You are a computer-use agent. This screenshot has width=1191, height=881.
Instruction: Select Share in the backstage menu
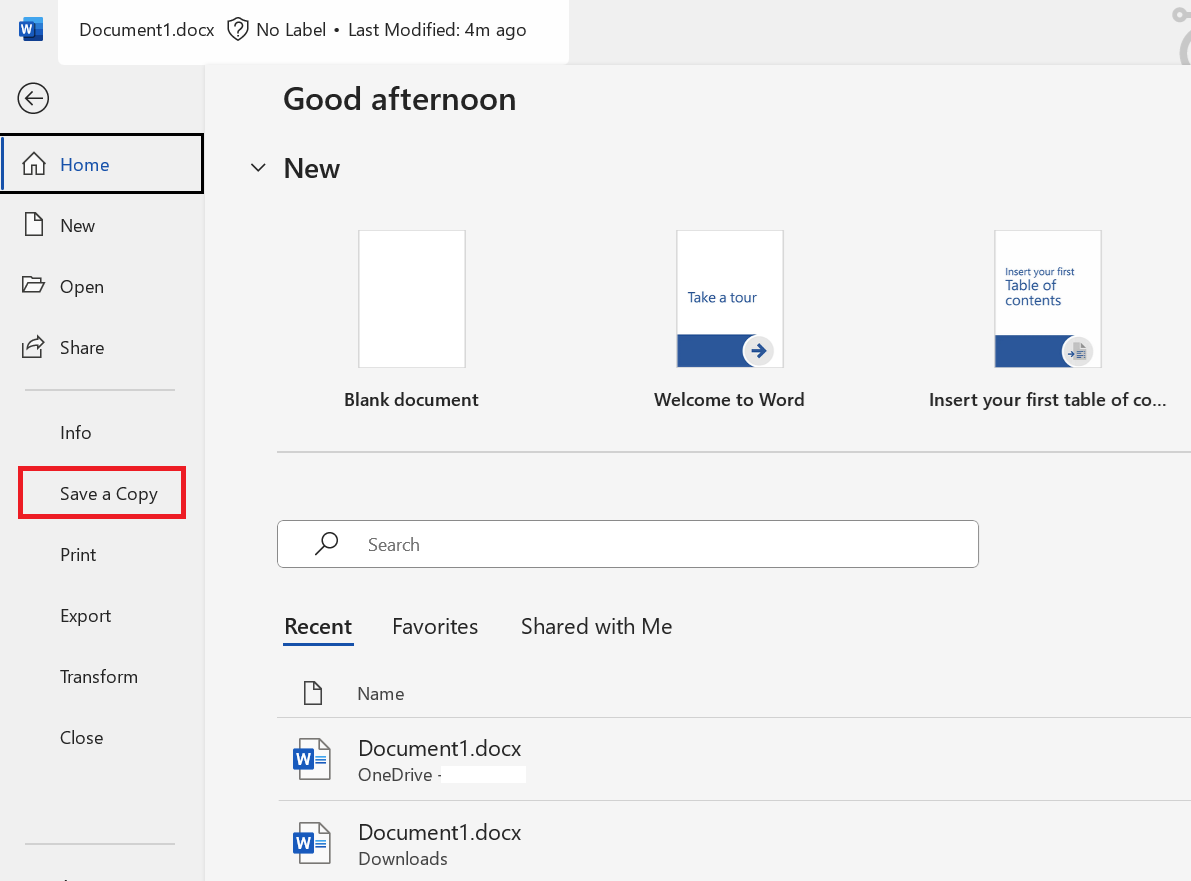(103, 347)
